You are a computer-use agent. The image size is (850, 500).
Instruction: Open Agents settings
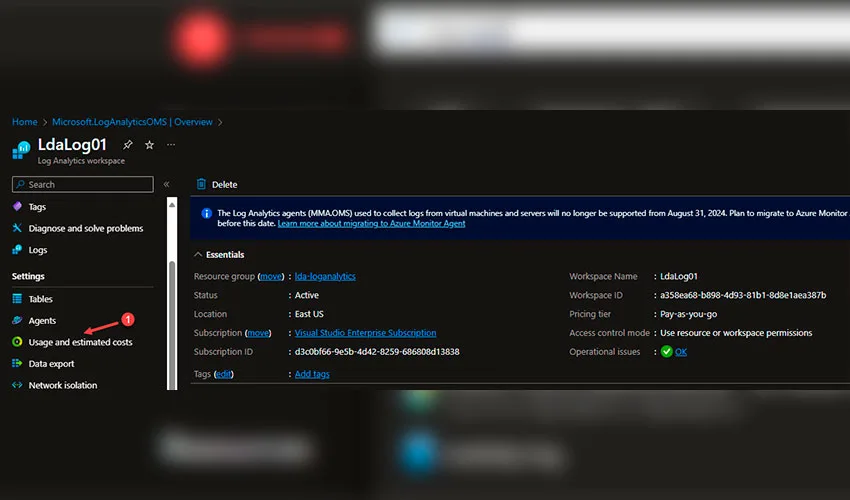(x=42, y=320)
